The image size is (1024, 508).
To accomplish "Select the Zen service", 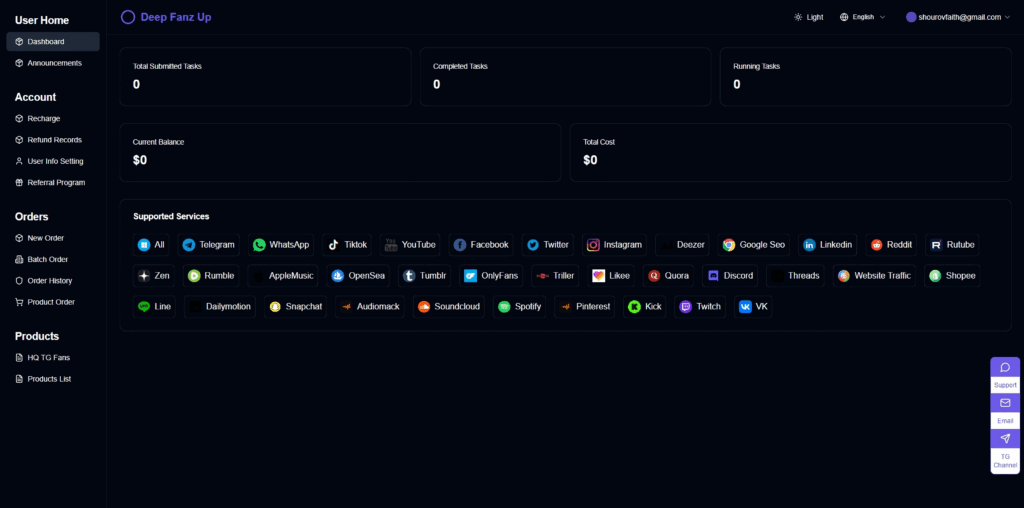I will (153, 276).
